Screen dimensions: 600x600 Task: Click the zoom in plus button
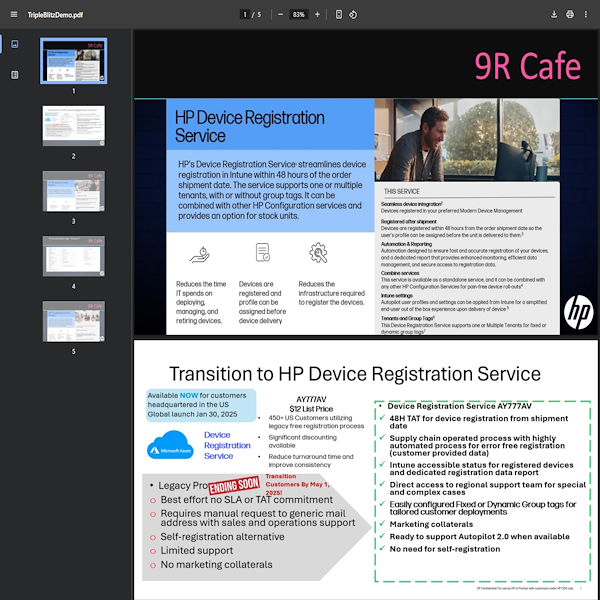(317, 15)
